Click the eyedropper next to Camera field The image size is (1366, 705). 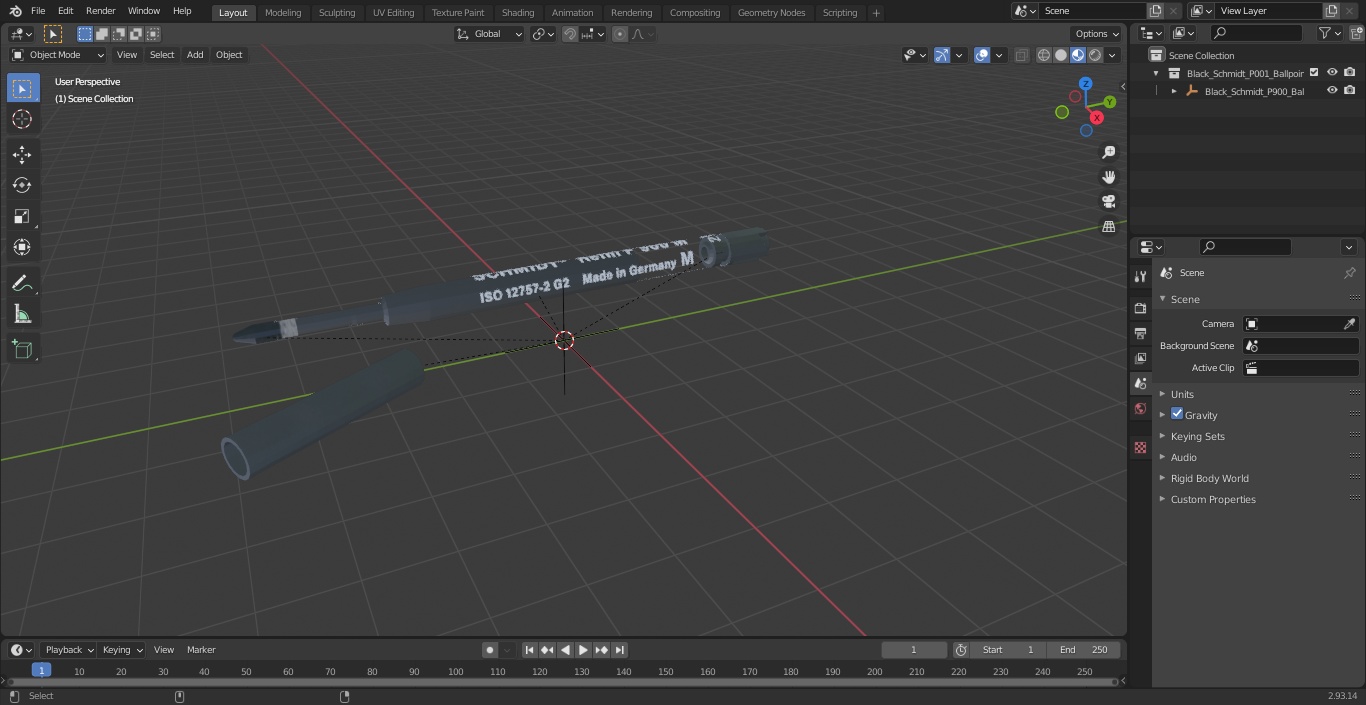coord(1349,324)
